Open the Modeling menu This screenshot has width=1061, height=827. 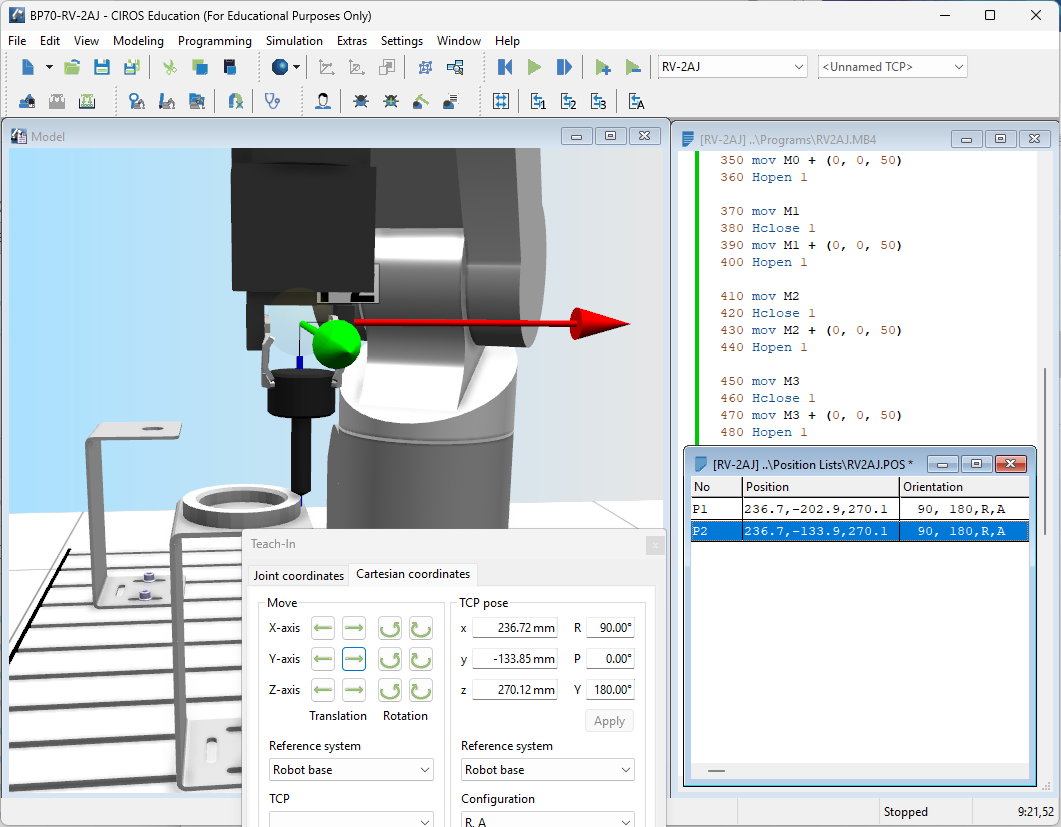[138, 41]
